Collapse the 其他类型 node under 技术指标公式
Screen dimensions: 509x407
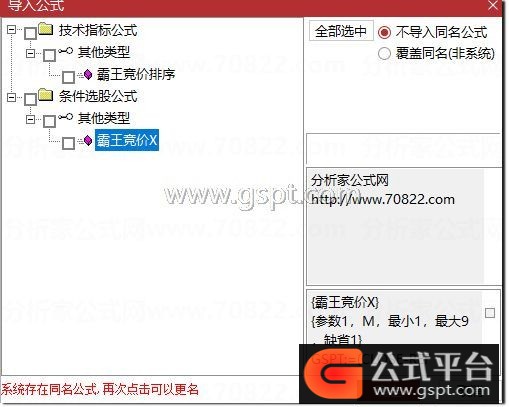coord(30,53)
